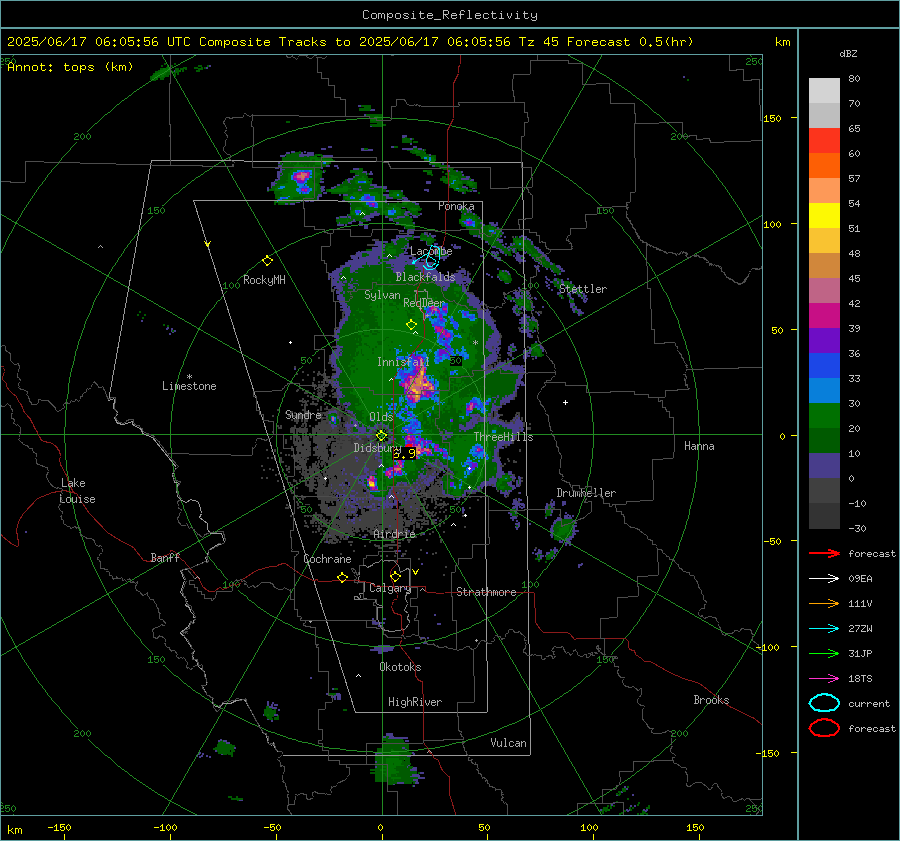Screen dimensions: 900x841
Task: Click the 'Vulcan' map label
Action: 509,743
